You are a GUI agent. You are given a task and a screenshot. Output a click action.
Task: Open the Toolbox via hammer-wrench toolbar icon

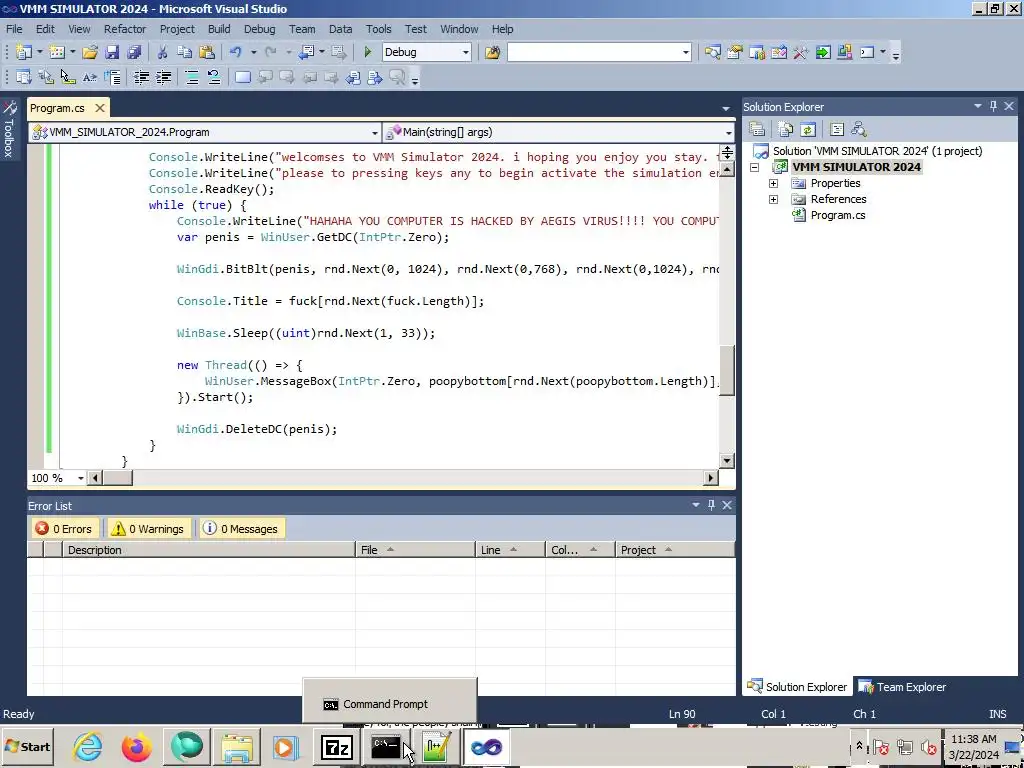(x=801, y=52)
